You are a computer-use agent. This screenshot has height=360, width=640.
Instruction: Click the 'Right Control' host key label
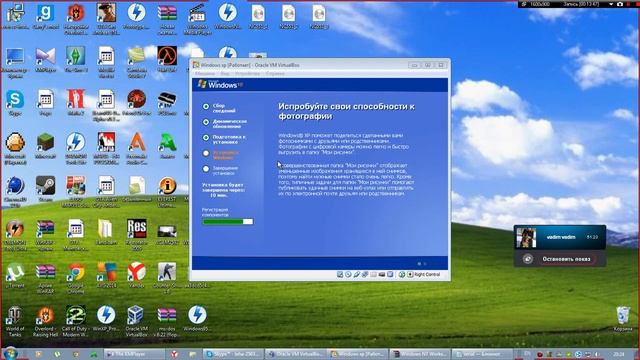click(427, 274)
